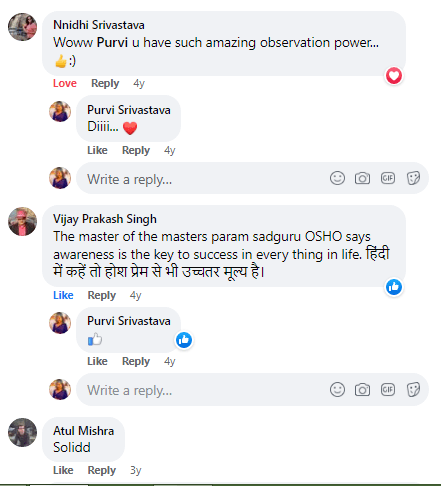The width and height of the screenshot is (441, 486).
Task: Like Atul Mishra's Solidd comment
Action: tap(63, 470)
